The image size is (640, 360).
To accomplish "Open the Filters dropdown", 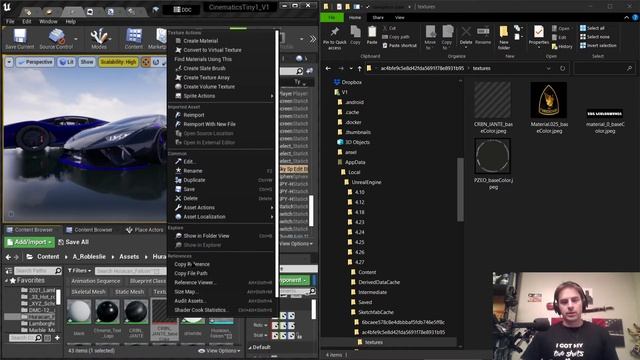I will click(79, 271).
